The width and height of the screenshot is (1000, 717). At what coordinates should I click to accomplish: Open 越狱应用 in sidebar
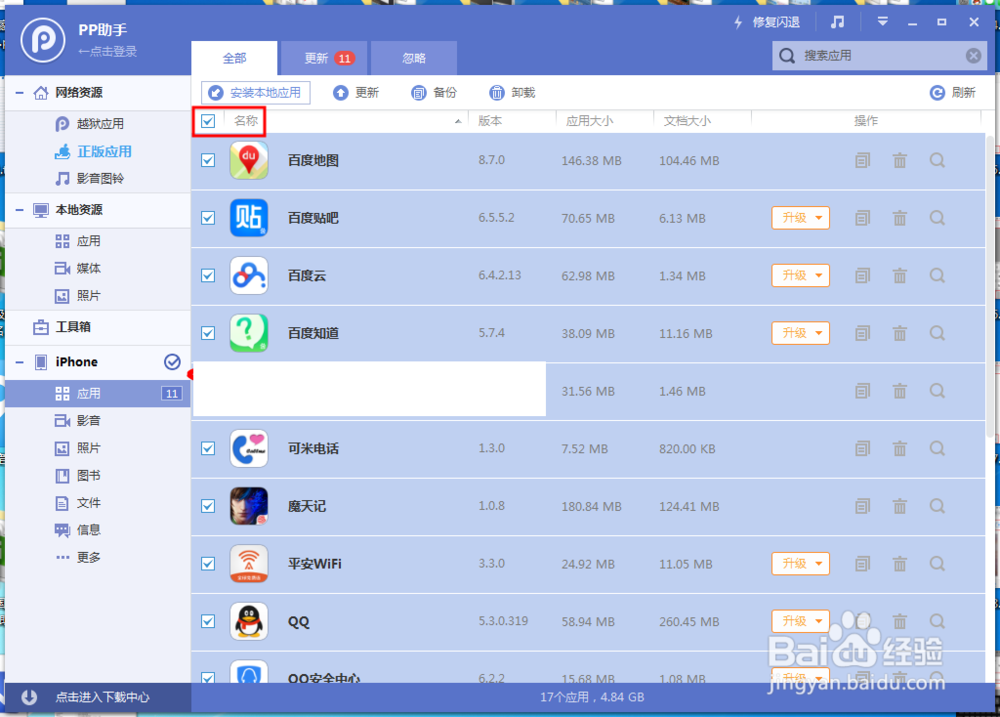point(89,124)
